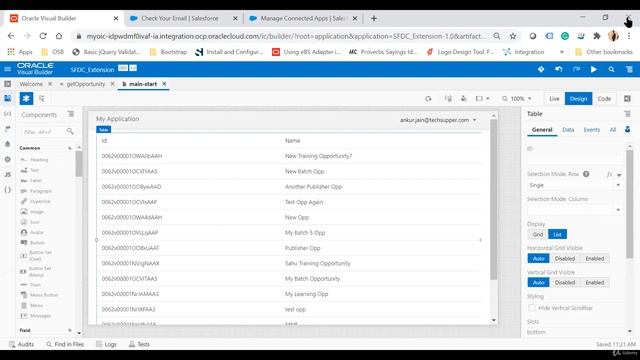
Task: Open the Oracle Visual Builder hamburger menu
Action: pos(7,69)
